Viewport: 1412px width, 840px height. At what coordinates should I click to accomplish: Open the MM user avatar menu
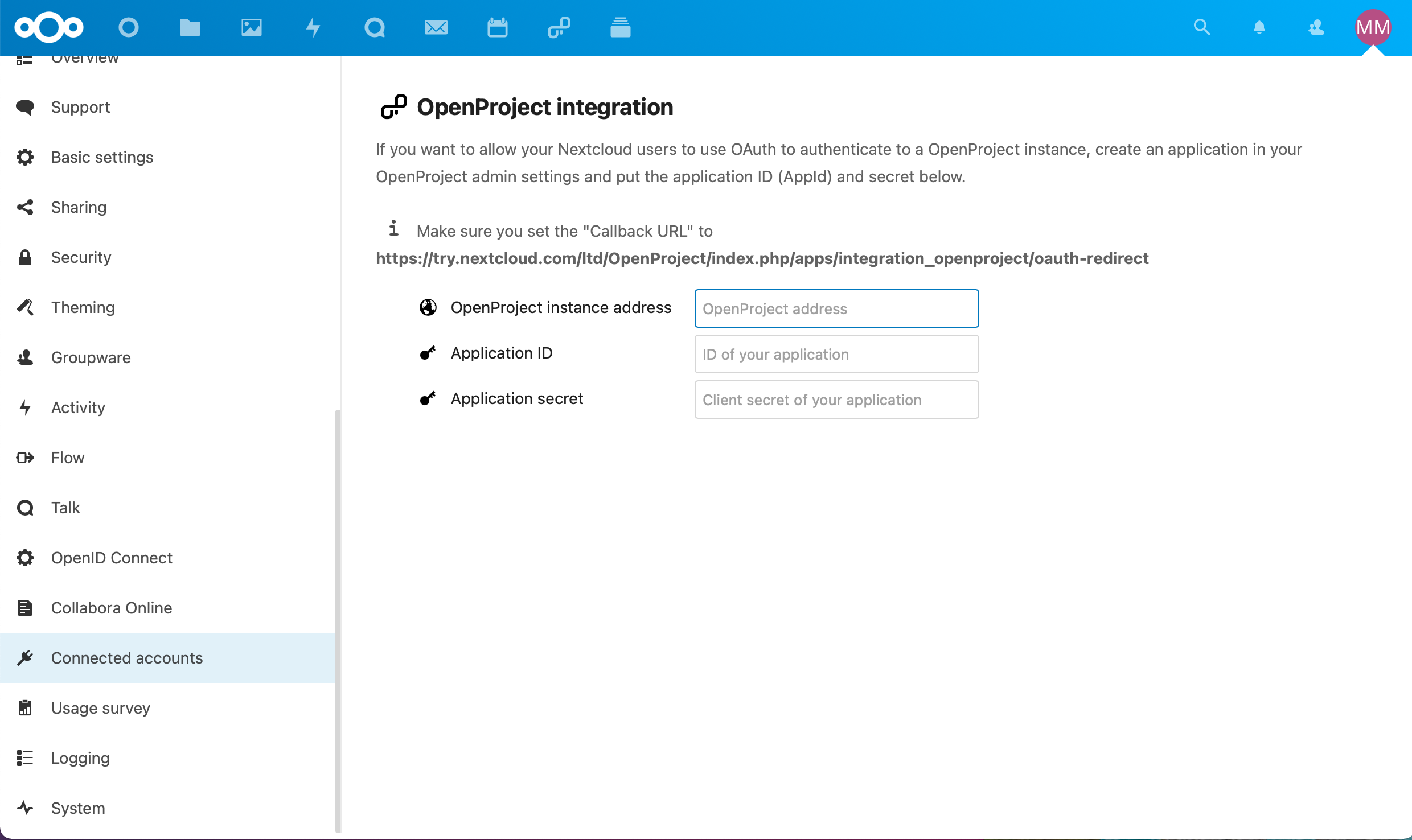pyautogui.click(x=1373, y=27)
